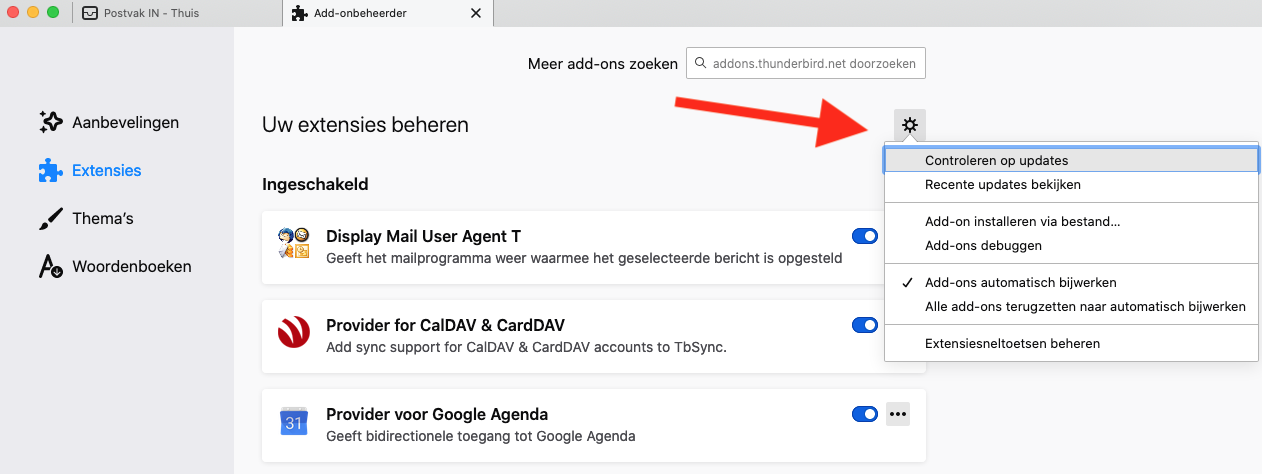
Task: Click the Extensies puzzle piece icon
Action: [50, 171]
